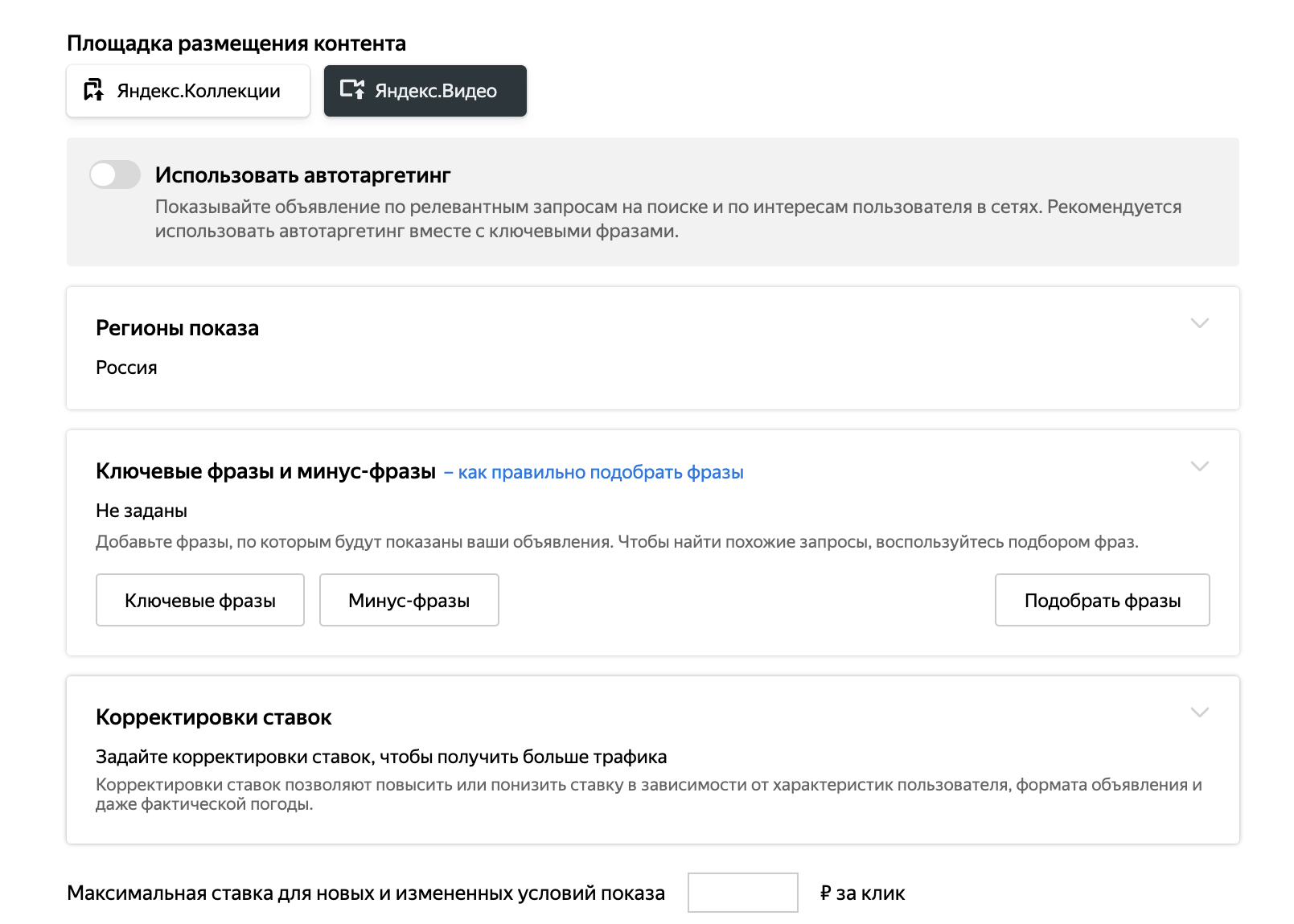Click the "Не заданы" phrases status text
Viewport: 1294px width, 924px height.
[142, 511]
